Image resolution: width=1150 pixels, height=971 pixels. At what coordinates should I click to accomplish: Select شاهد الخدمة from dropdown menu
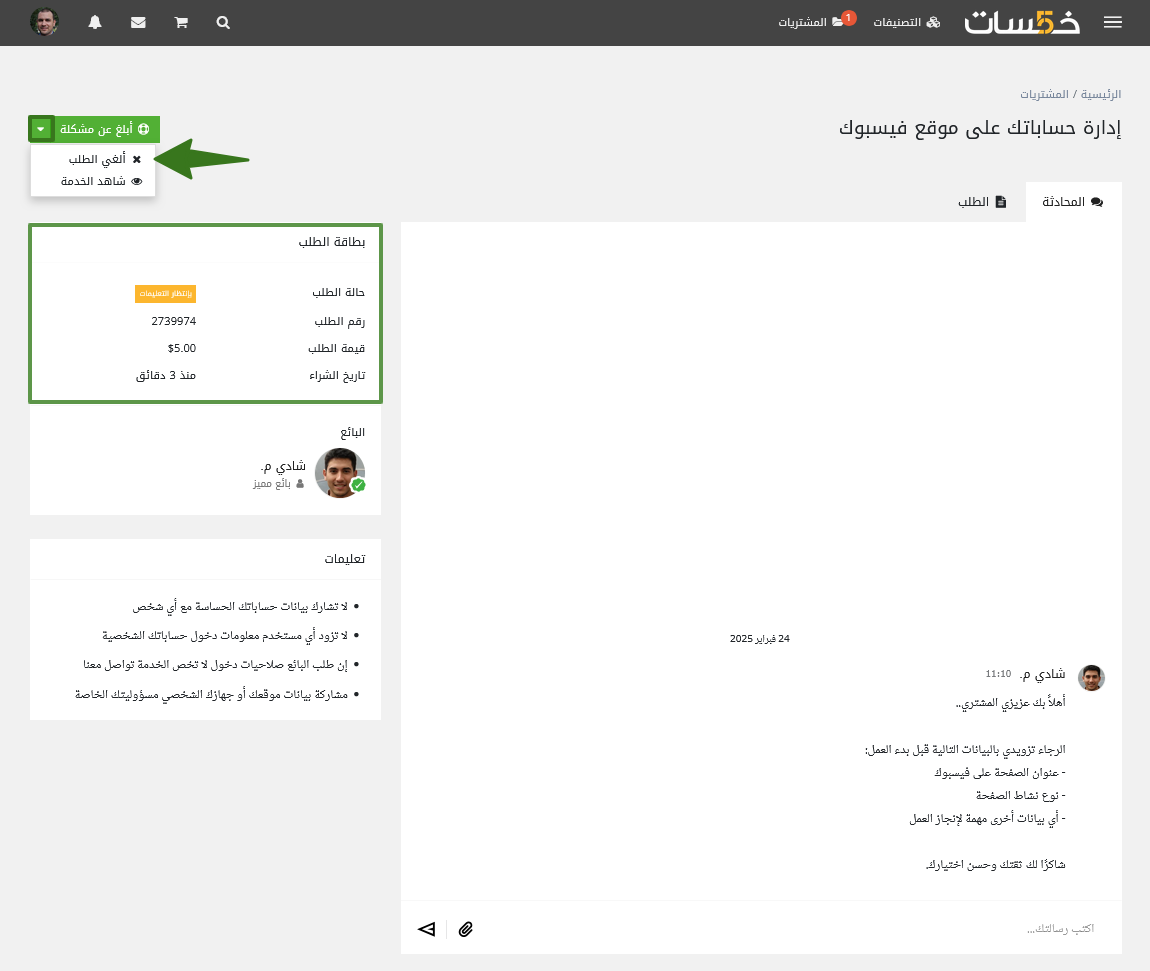coord(102,181)
